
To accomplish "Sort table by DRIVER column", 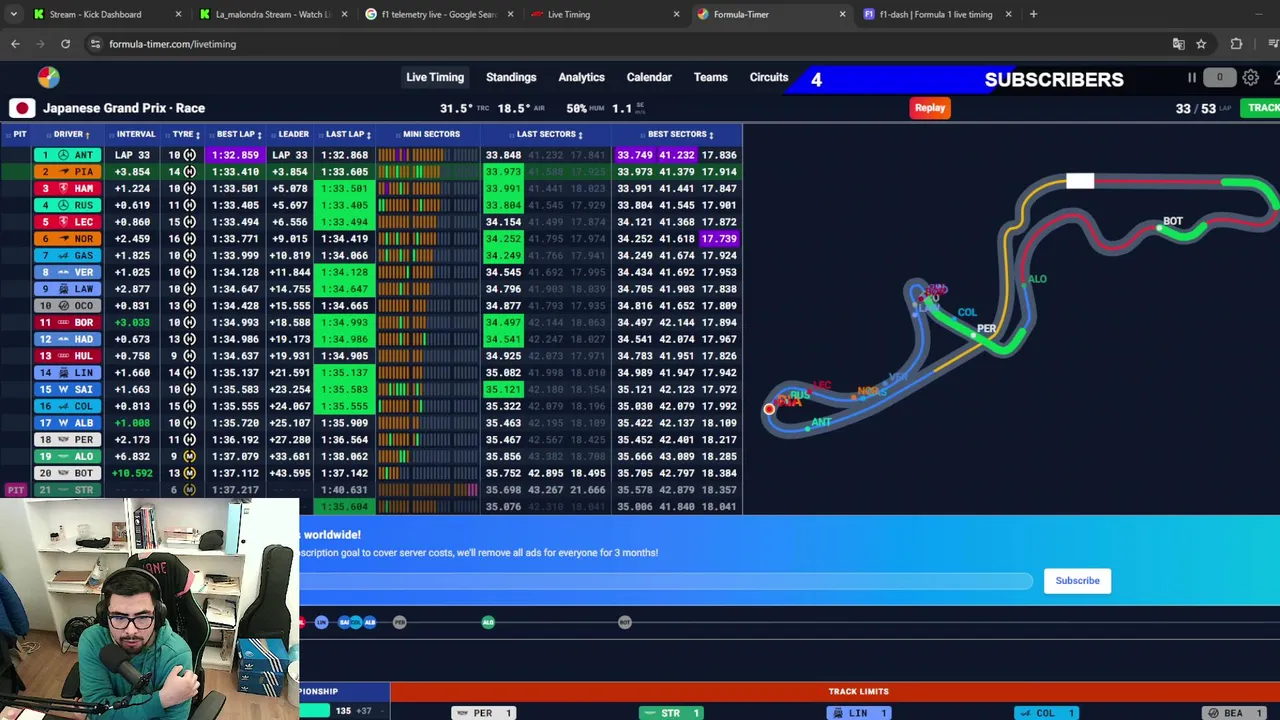I will [71, 134].
